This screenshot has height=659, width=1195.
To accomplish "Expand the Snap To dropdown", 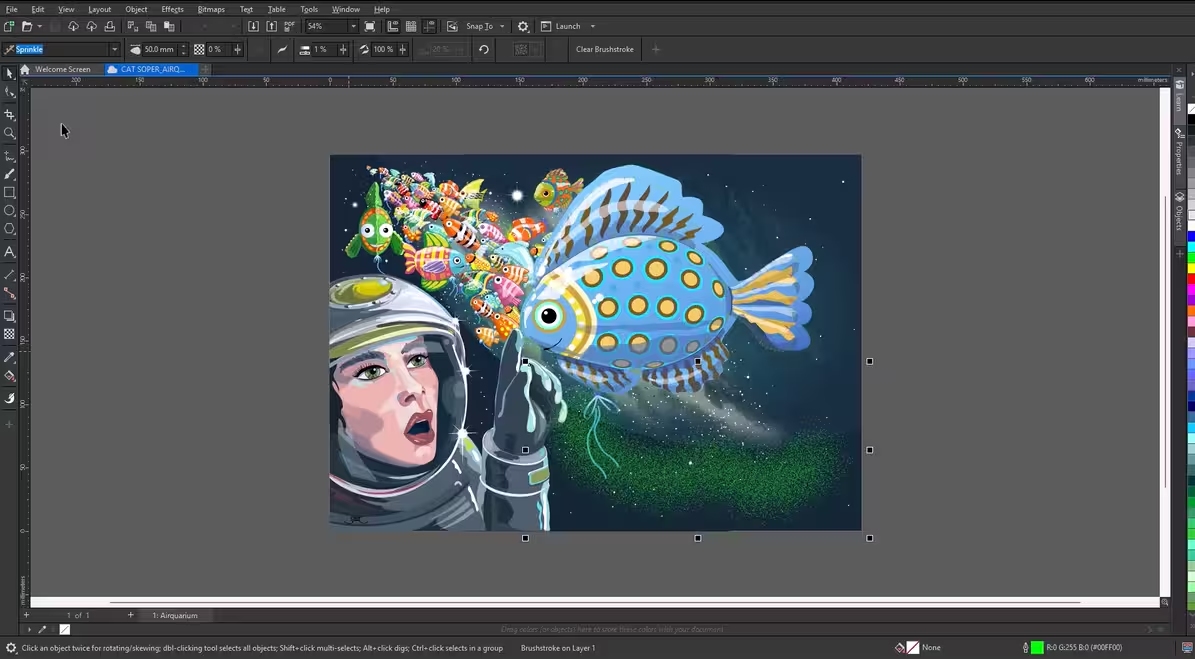I will tap(502, 26).
